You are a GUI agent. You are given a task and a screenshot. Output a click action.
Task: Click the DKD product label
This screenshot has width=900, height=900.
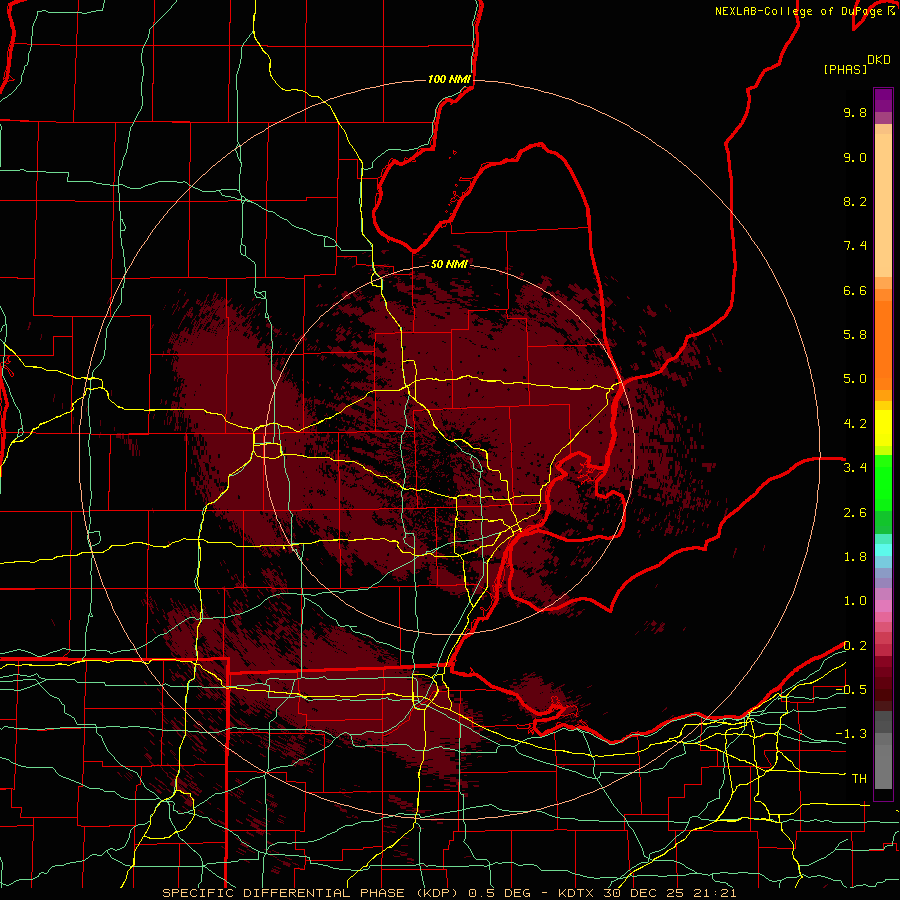[879, 60]
